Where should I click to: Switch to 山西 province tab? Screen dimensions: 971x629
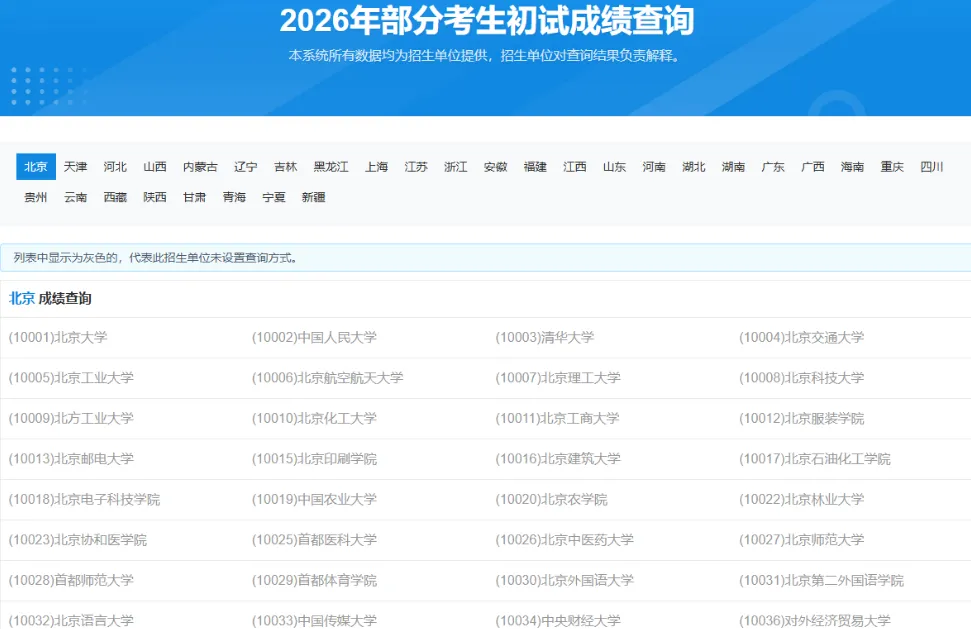click(x=155, y=167)
